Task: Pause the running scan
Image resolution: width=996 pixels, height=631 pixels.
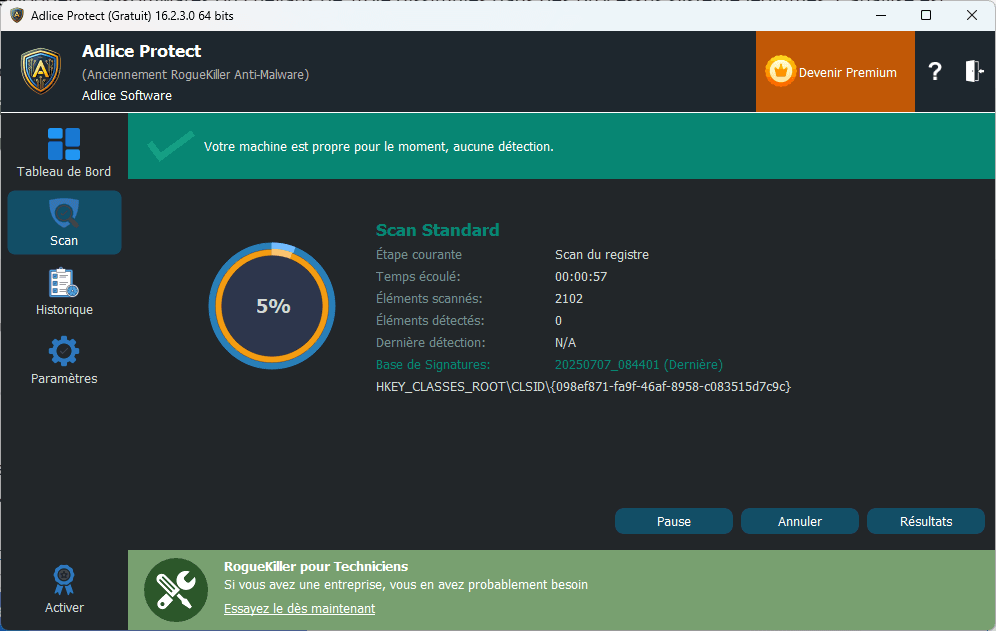Action: (673, 521)
